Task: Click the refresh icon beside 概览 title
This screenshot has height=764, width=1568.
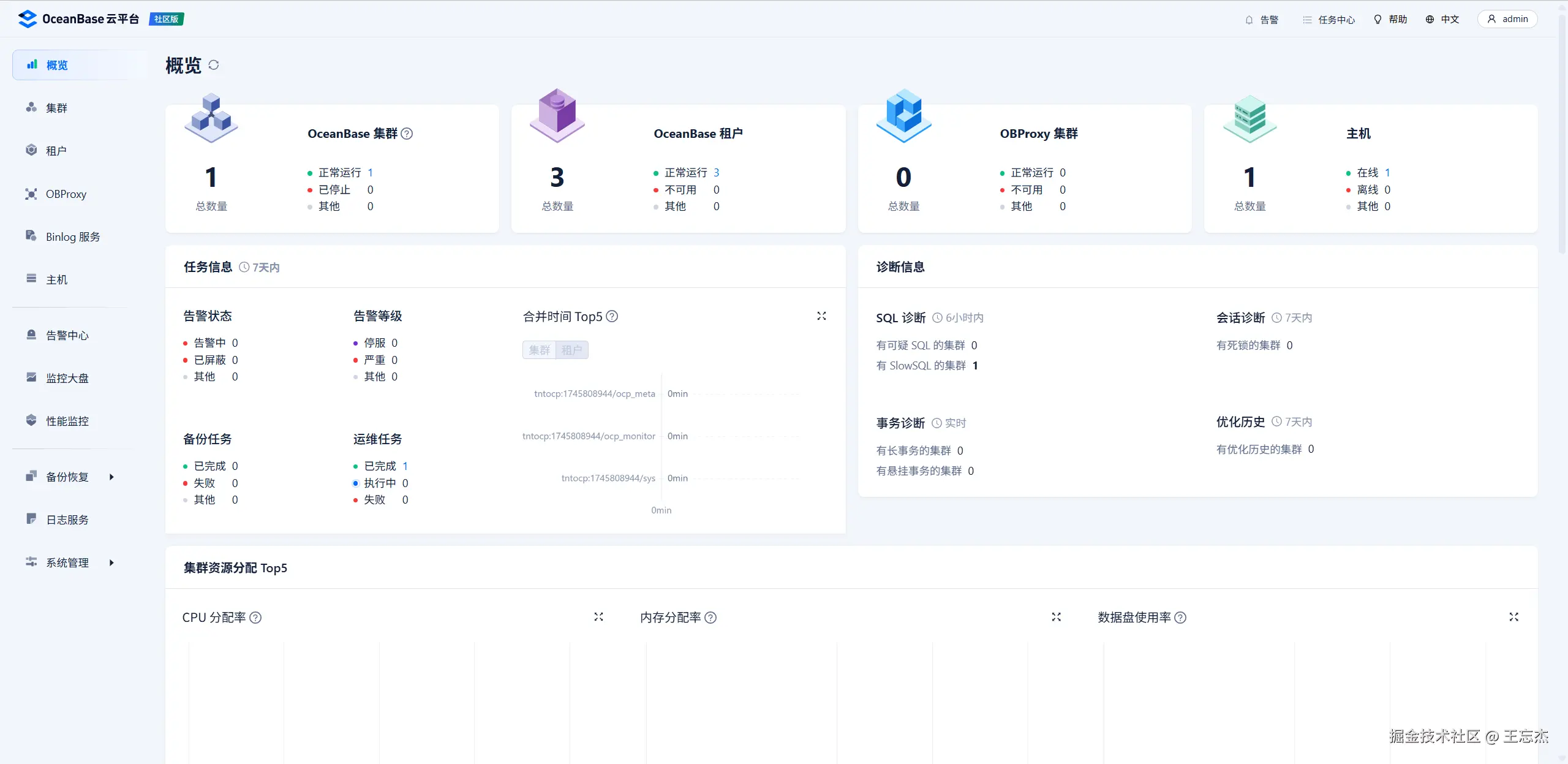Action: click(214, 65)
